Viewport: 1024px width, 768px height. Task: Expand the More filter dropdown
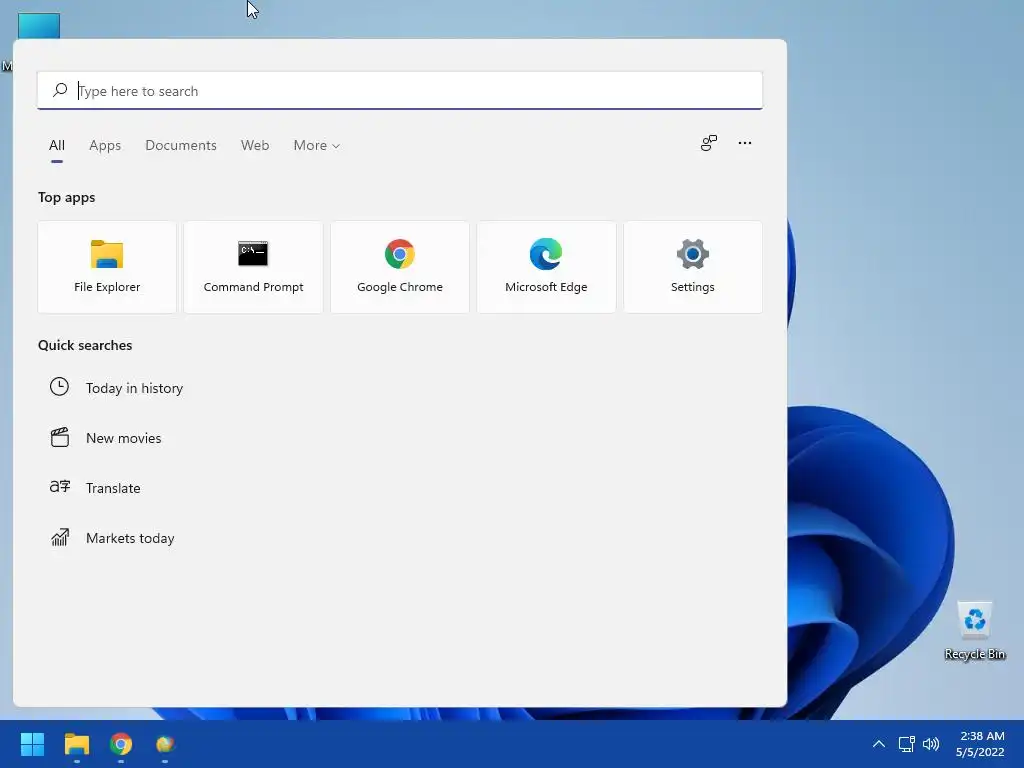tap(317, 146)
